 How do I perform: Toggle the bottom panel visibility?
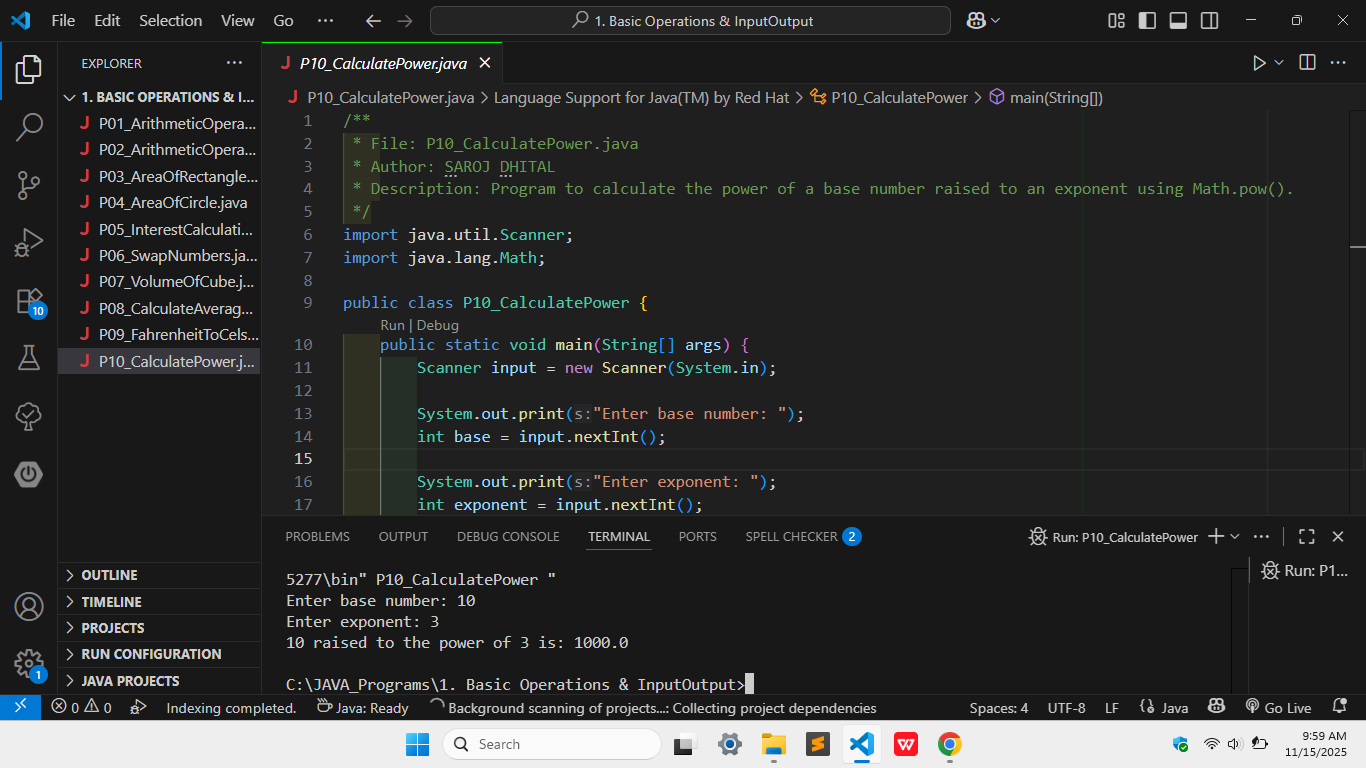click(1177, 20)
